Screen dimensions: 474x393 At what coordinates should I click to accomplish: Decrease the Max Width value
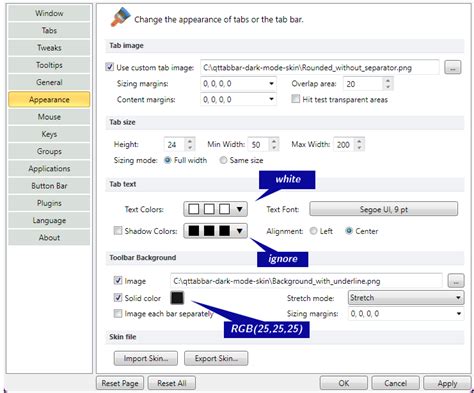pos(359,148)
